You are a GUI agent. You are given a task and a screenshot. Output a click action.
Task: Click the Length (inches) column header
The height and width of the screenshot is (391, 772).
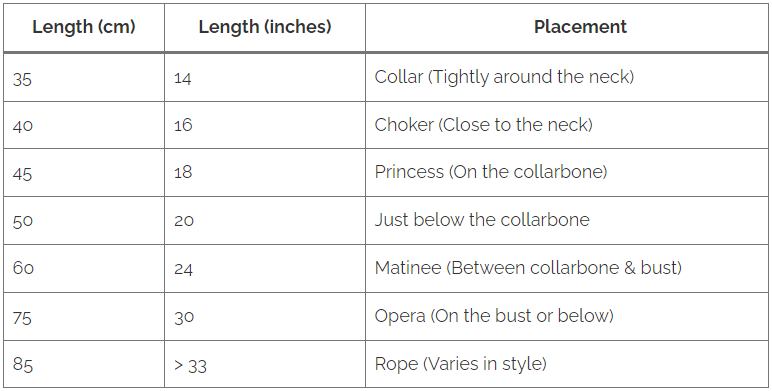pos(265,28)
